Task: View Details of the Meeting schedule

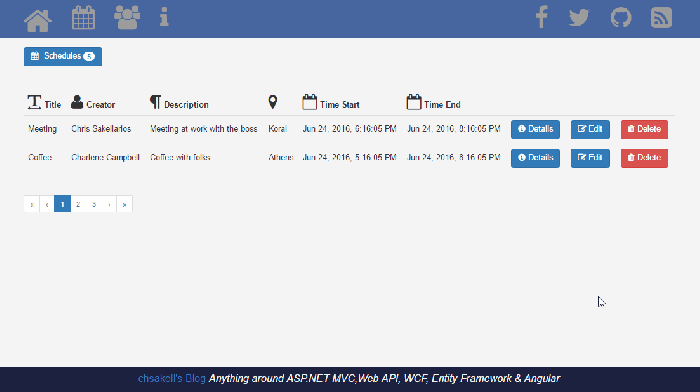Action: 535,129
